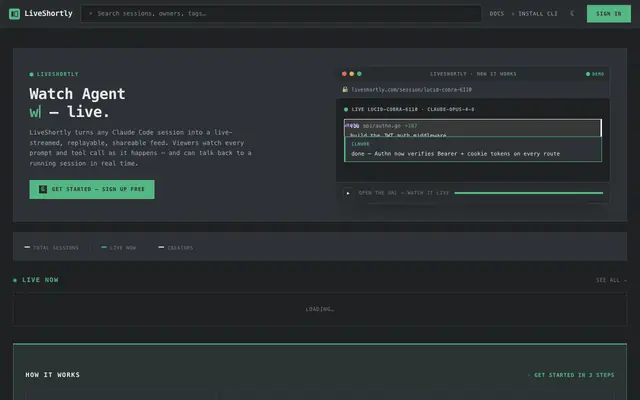Click the SIGN IN button

click(609, 14)
